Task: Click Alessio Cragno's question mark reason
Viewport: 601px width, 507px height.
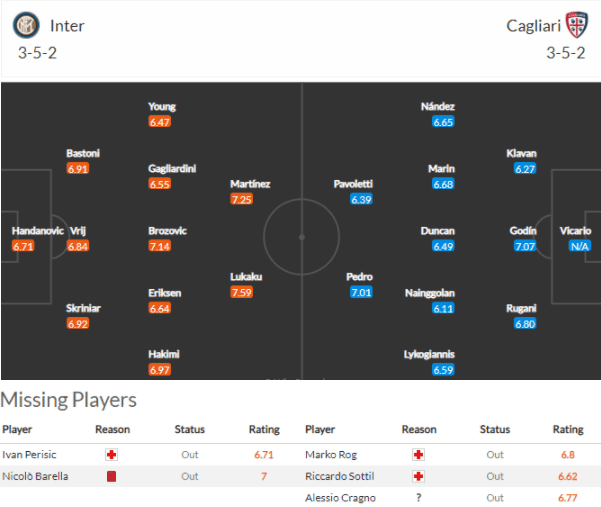Action: pyautogui.click(x=419, y=497)
